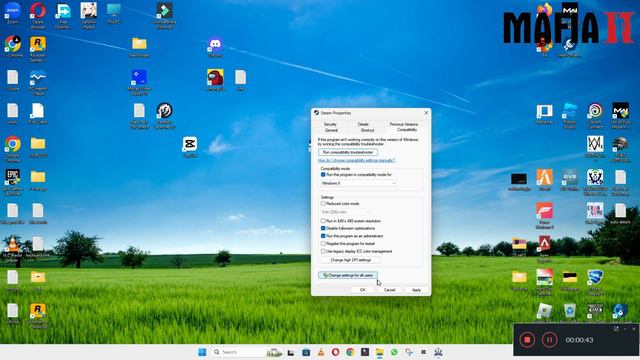This screenshot has width=640, height=360.
Task: Switch to the Security tab
Action: 330,124
